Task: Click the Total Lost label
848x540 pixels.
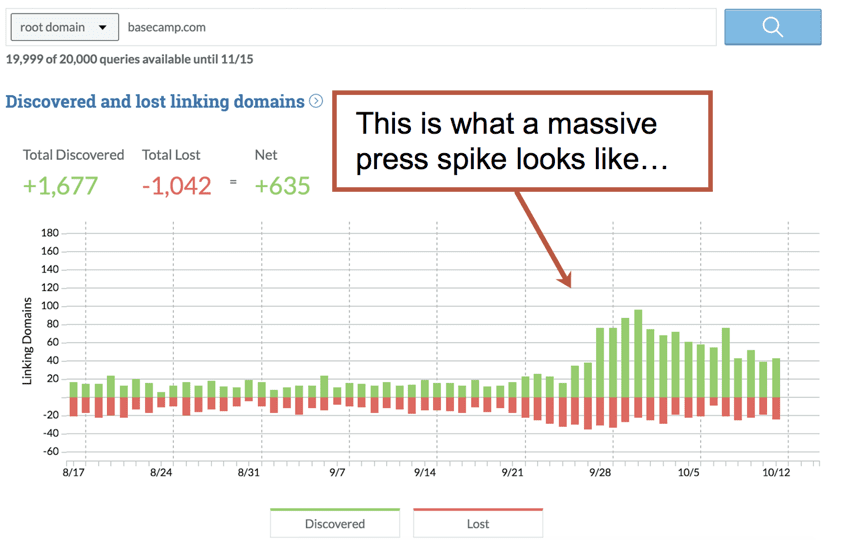Action: click(171, 155)
